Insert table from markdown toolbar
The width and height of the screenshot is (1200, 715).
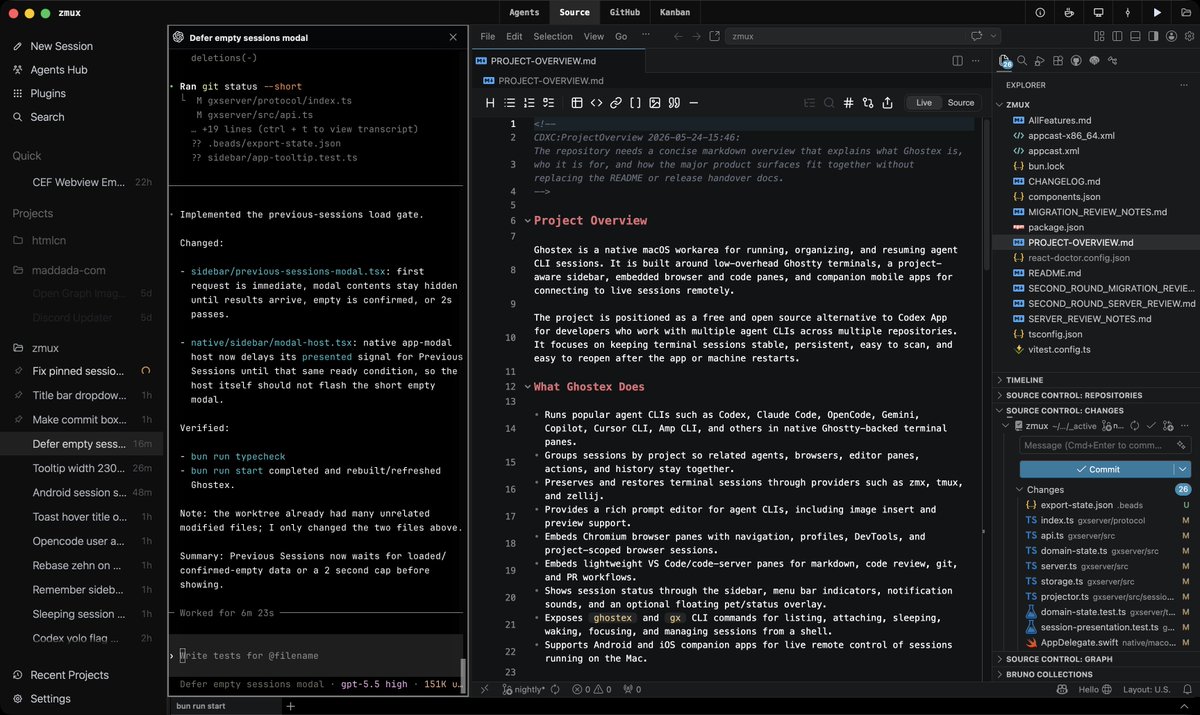coord(577,102)
